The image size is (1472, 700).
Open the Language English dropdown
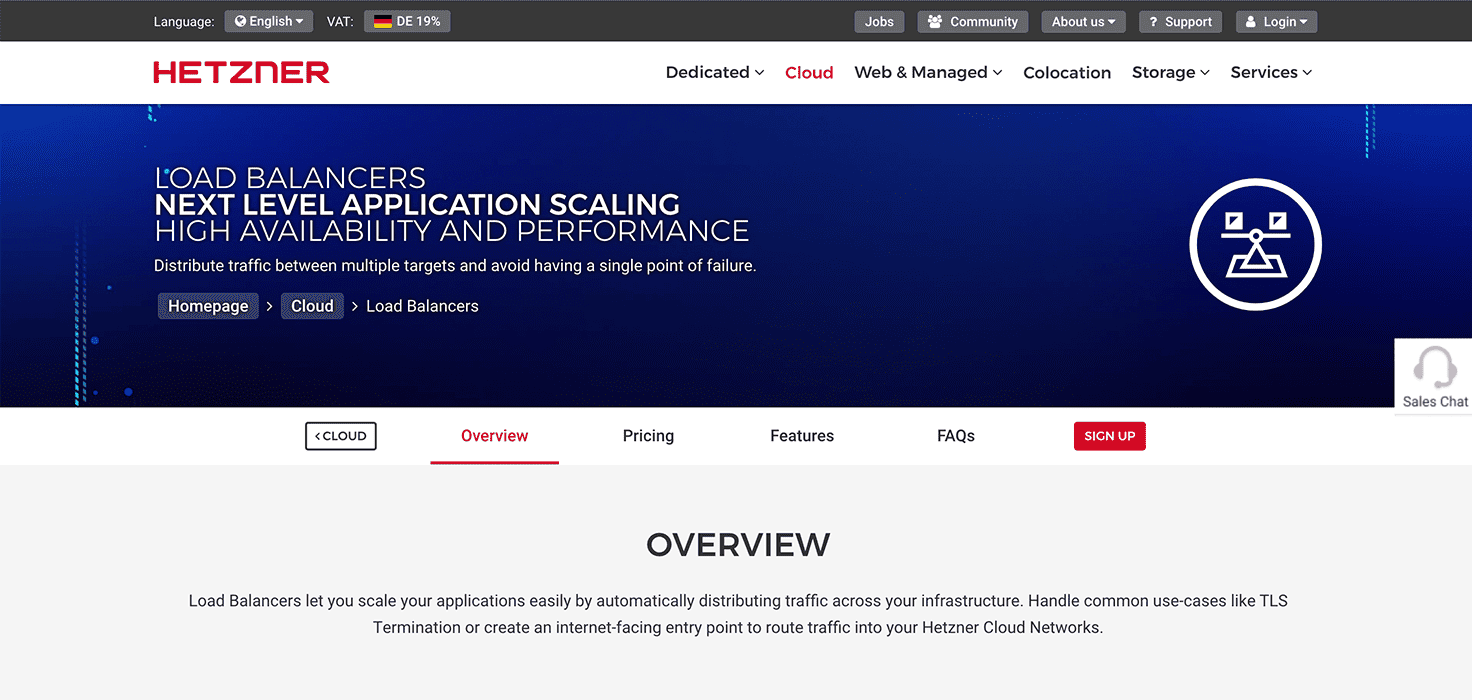268,21
